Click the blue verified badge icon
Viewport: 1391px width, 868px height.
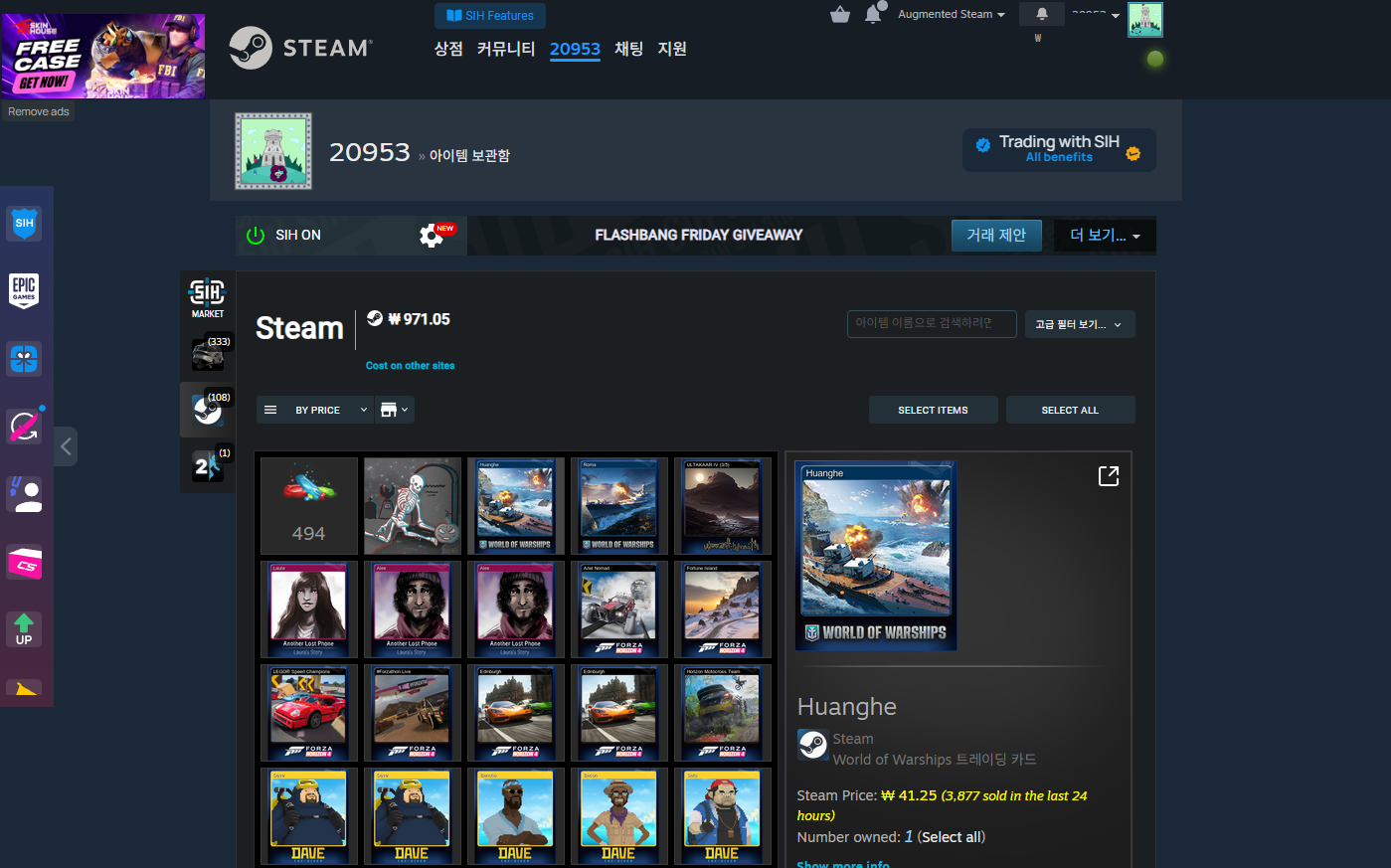click(983, 145)
